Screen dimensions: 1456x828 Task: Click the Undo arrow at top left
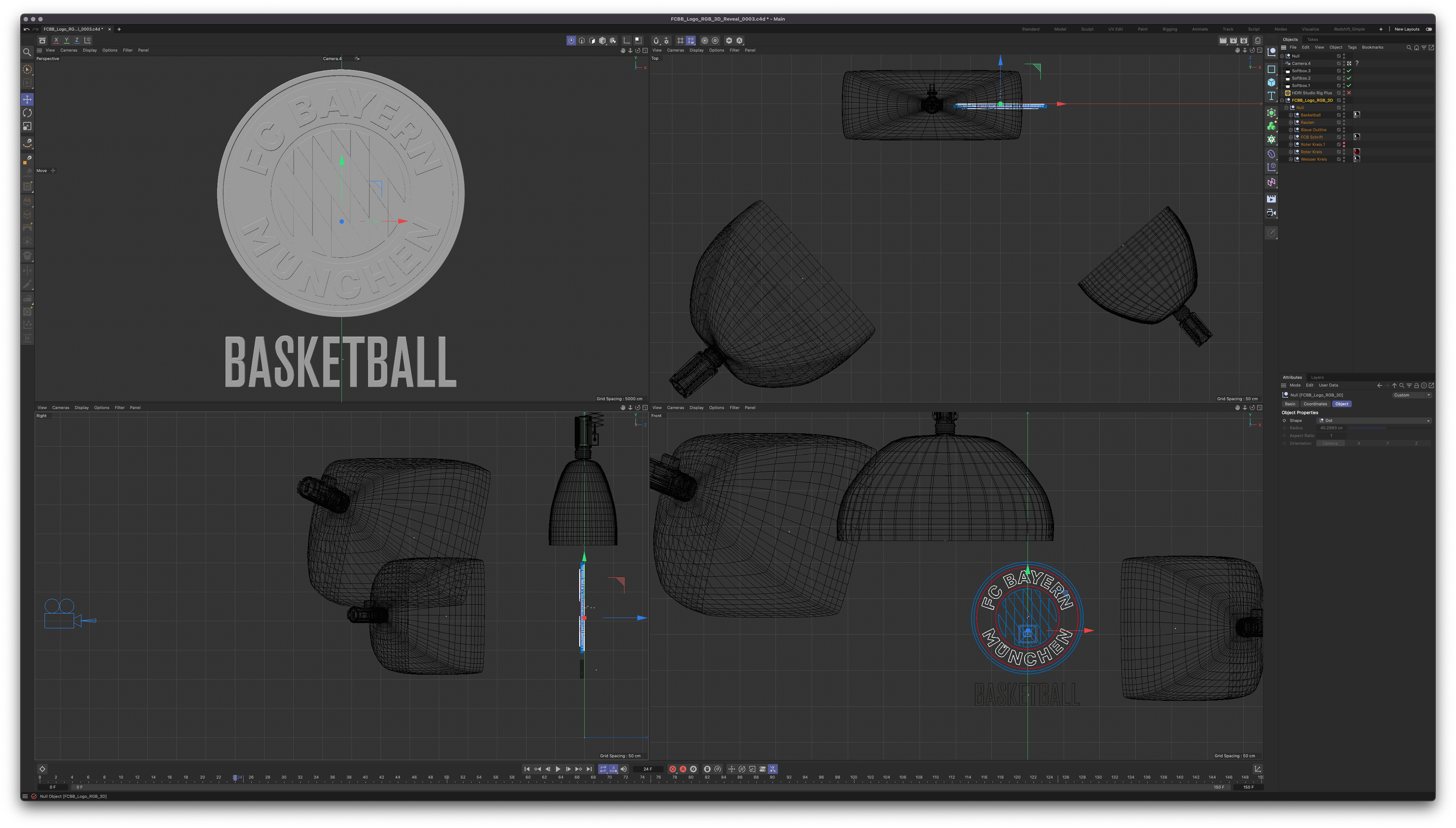tap(26, 29)
